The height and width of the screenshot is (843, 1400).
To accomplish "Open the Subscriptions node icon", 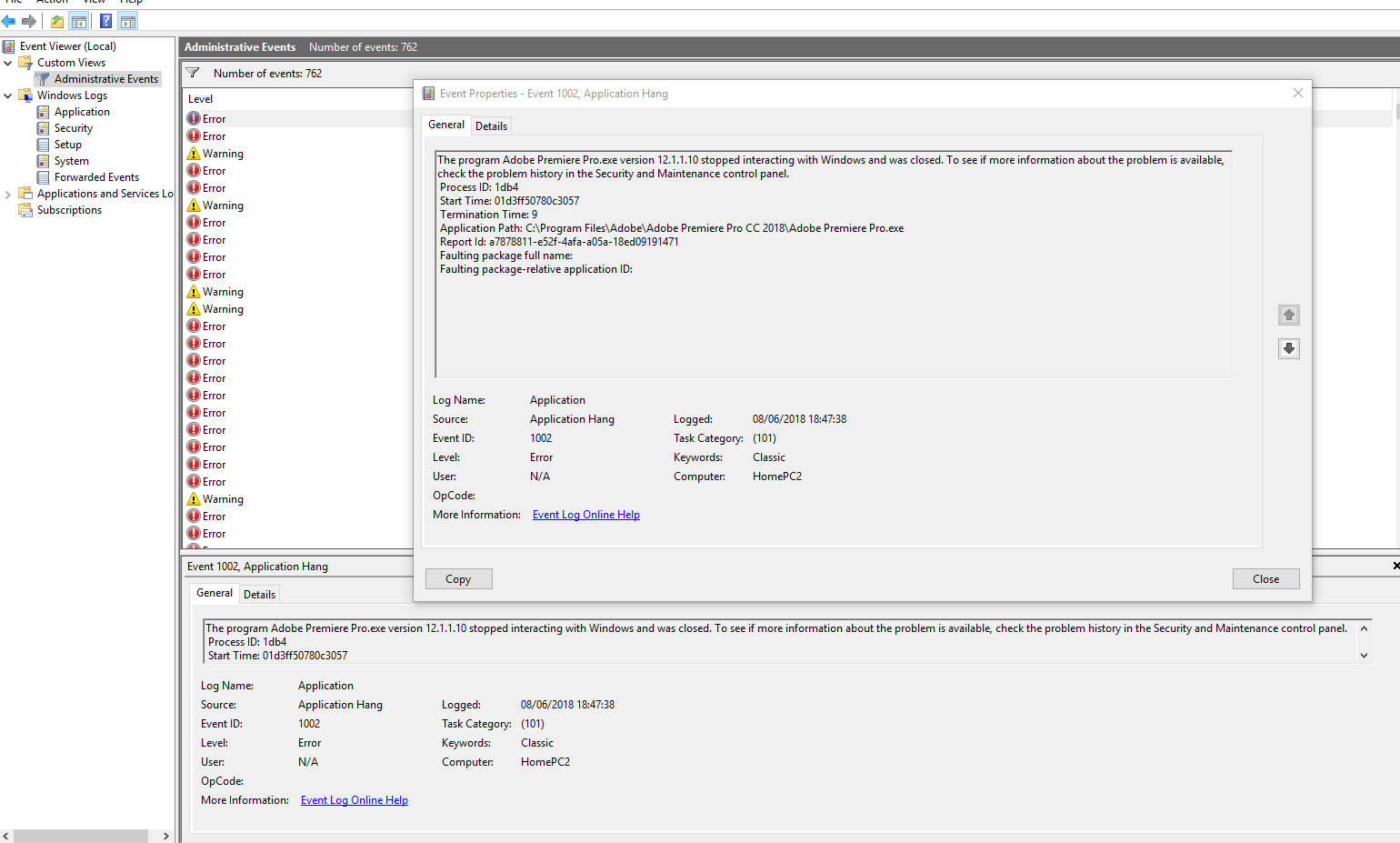I will tap(25, 210).
